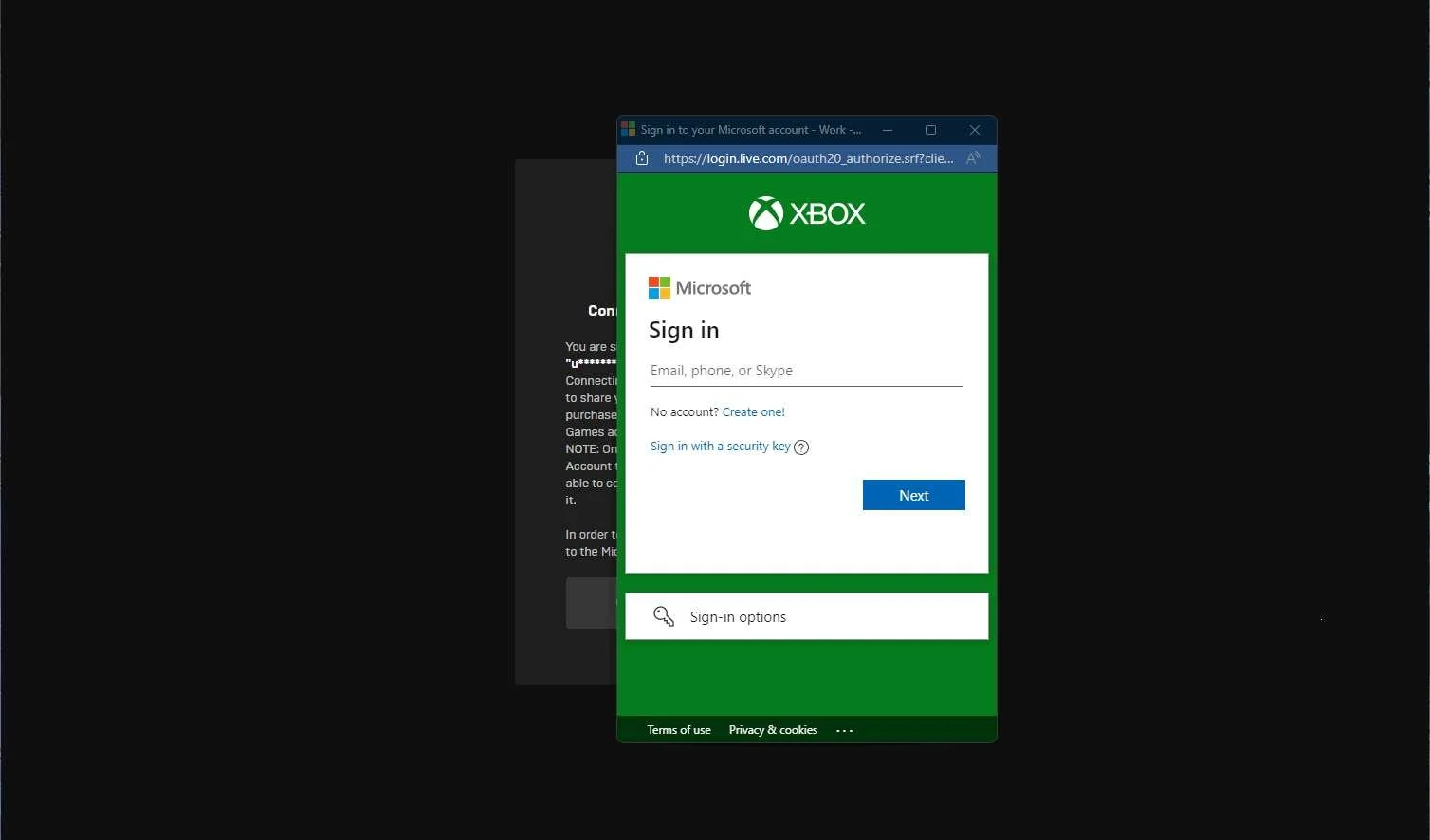Image resolution: width=1430 pixels, height=840 pixels.
Task: Activate the Read Aloud icon in the address bar
Action: [973, 158]
